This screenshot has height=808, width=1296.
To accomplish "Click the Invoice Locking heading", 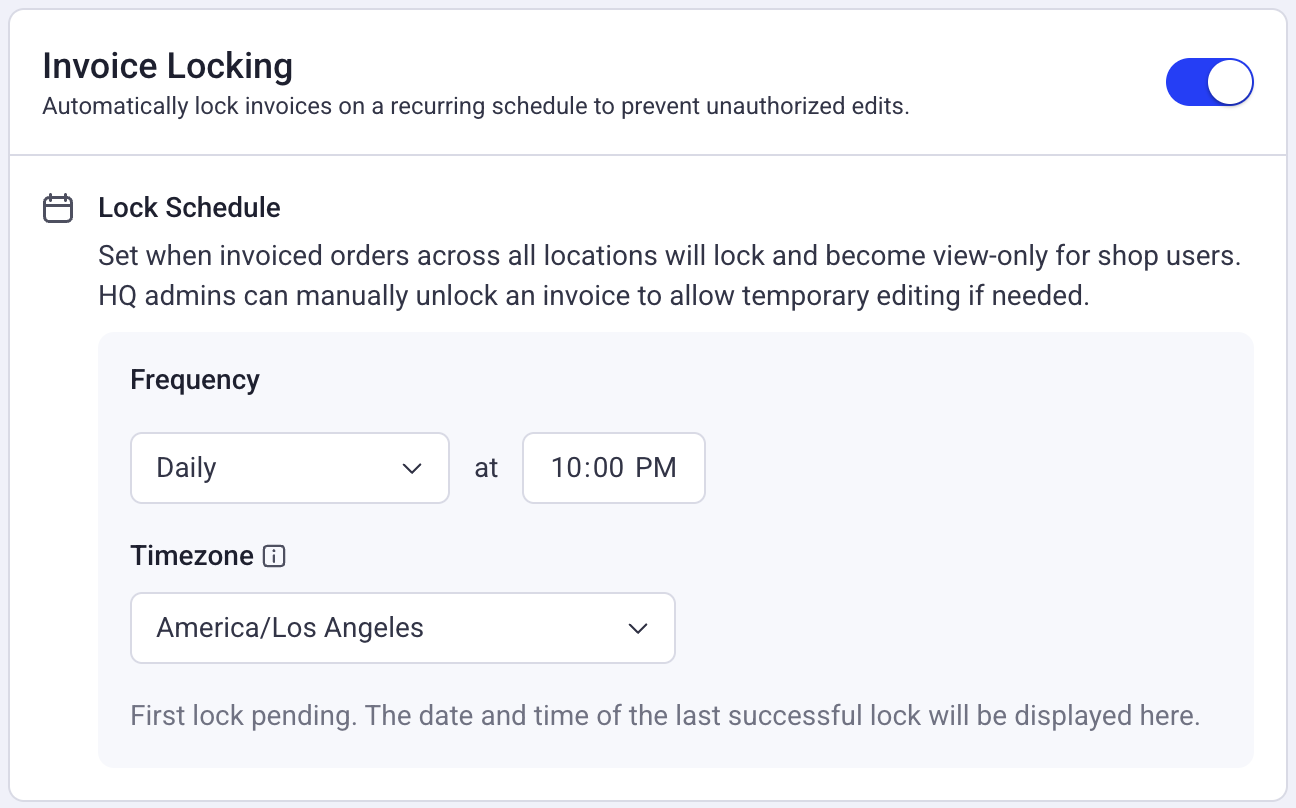I will click(x=168, y=66).
